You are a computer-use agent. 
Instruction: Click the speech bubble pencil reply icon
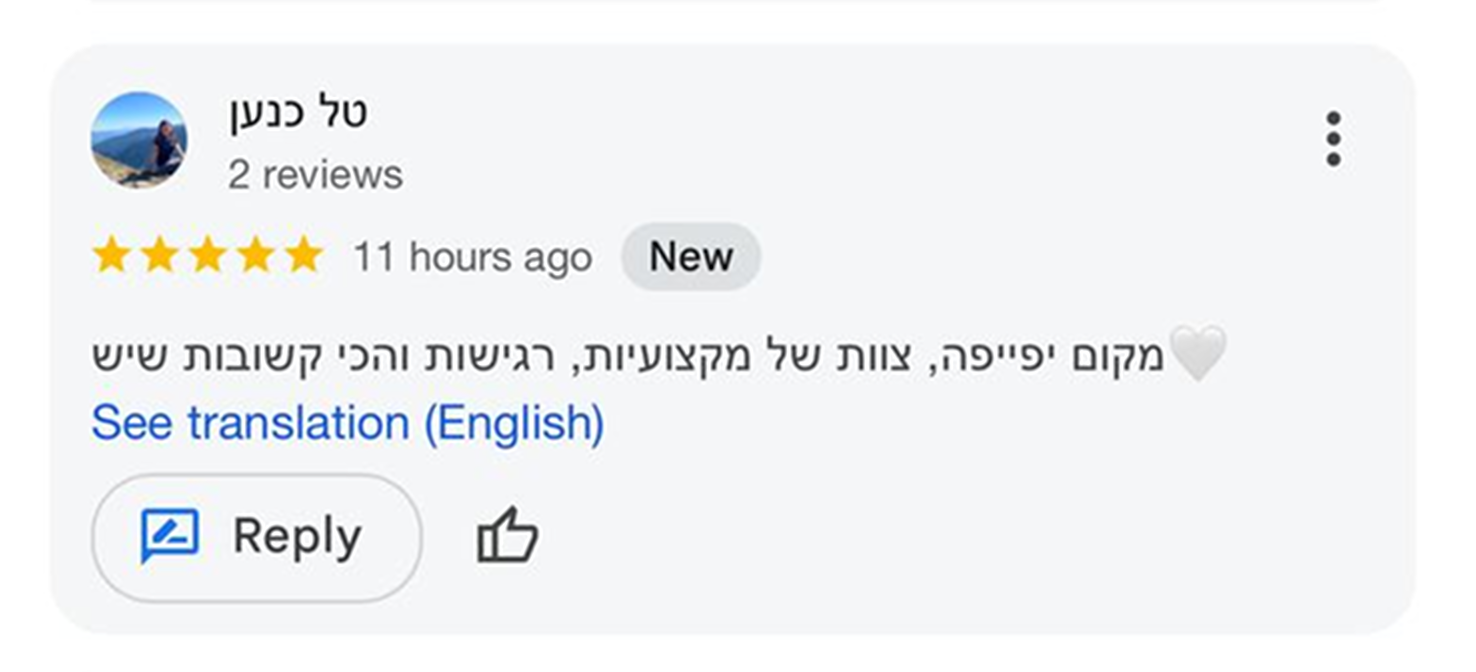(x=170, y=536)
